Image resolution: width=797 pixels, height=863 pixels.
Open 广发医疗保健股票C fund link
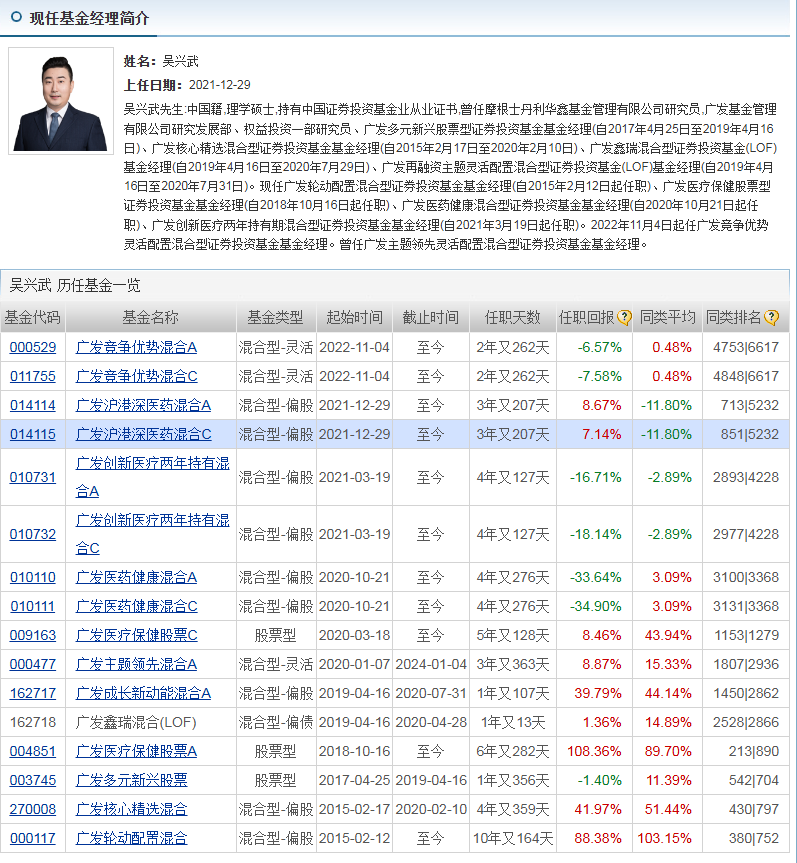pos(137,635)
